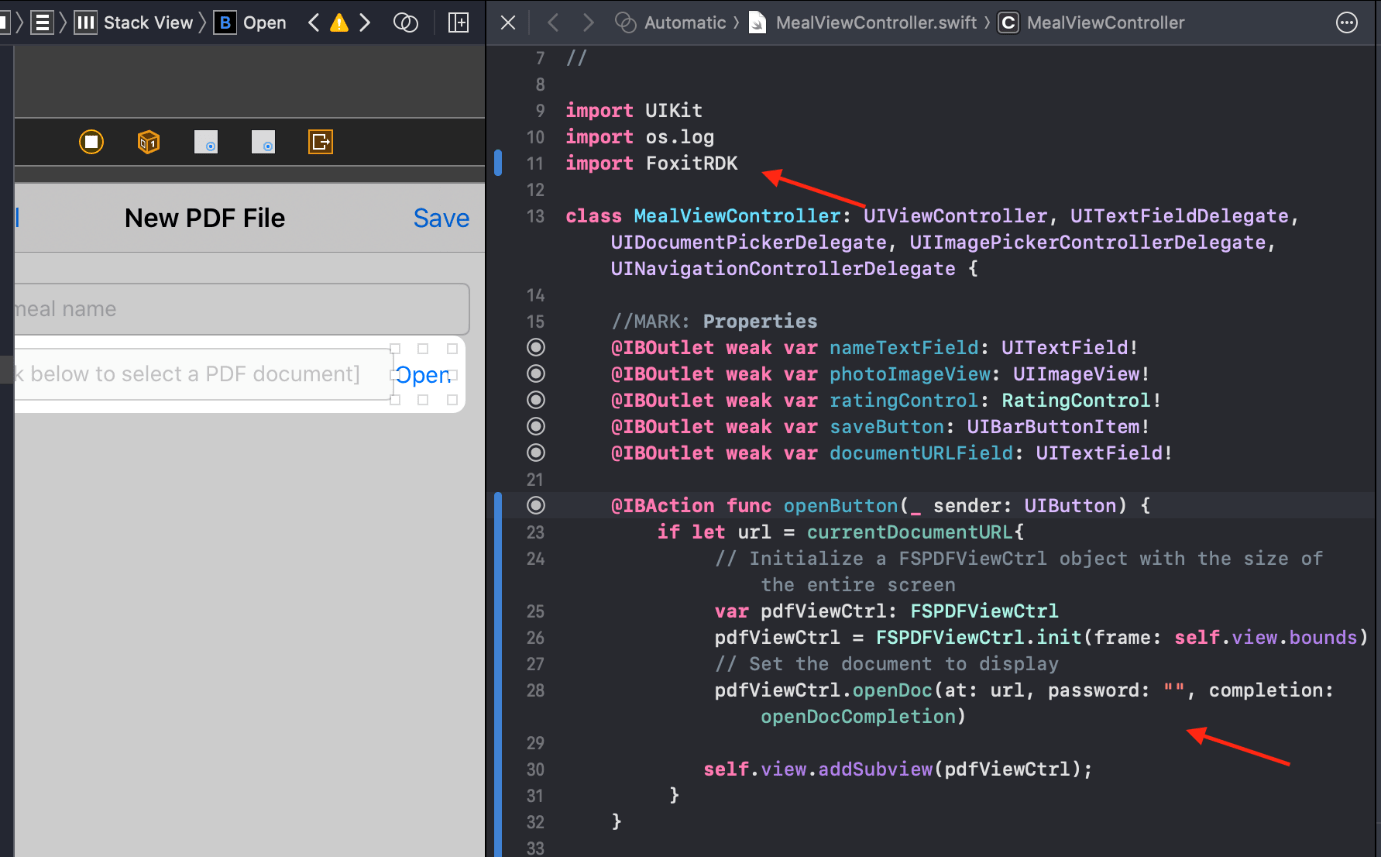This screenshot has height=857, width=1381.
Task: Click line number 13 in the gutter
Action: [535, 216]
